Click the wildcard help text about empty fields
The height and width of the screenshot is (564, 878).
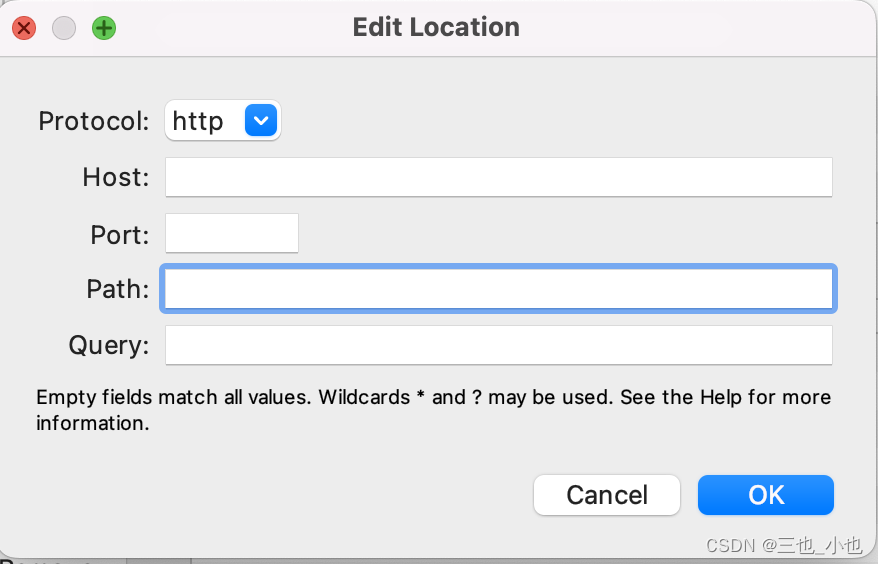(x=434, y=410)
